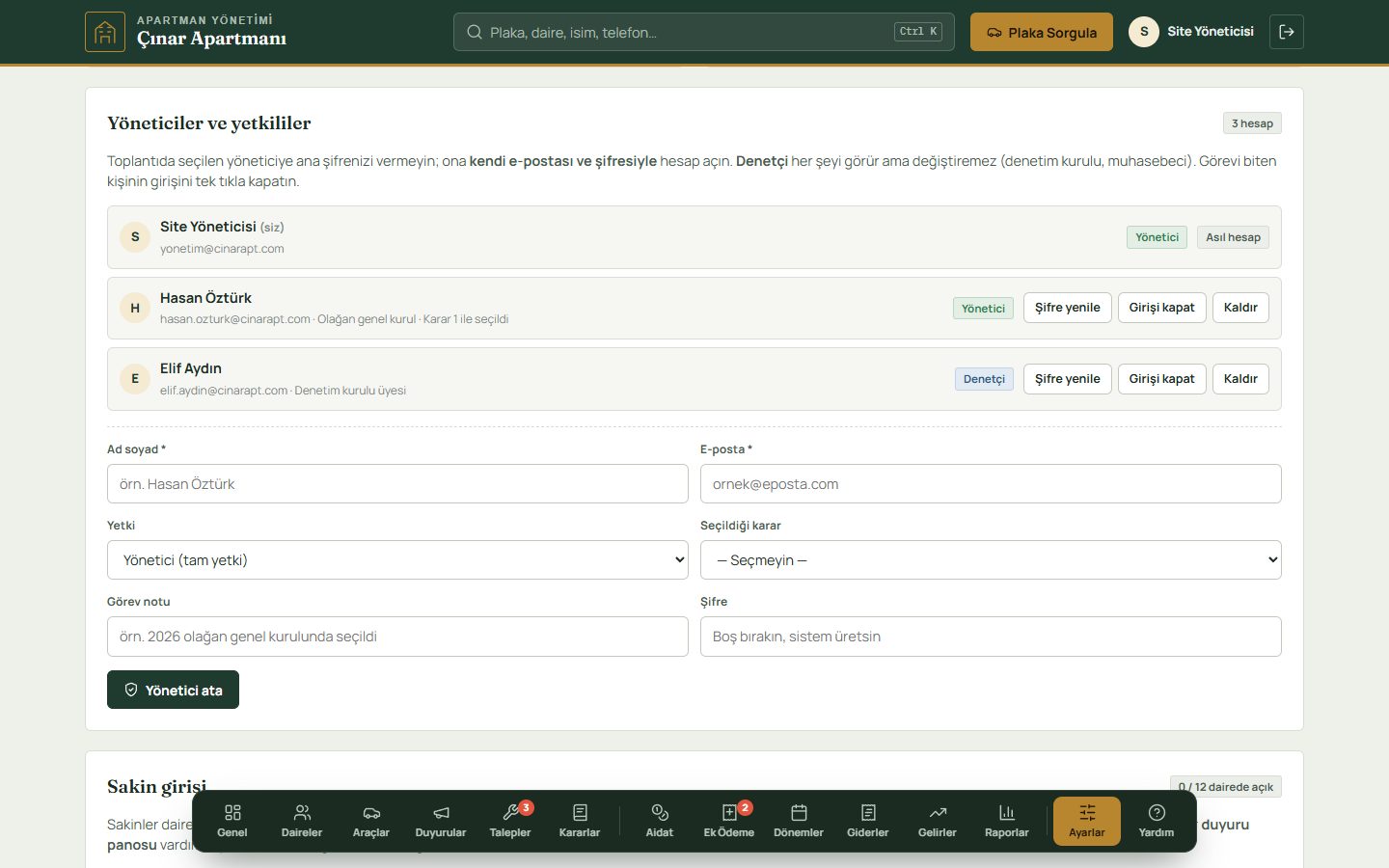
Task: Open the Yardım help icon
Action: pyautogui.click(x=1157, y=821)
